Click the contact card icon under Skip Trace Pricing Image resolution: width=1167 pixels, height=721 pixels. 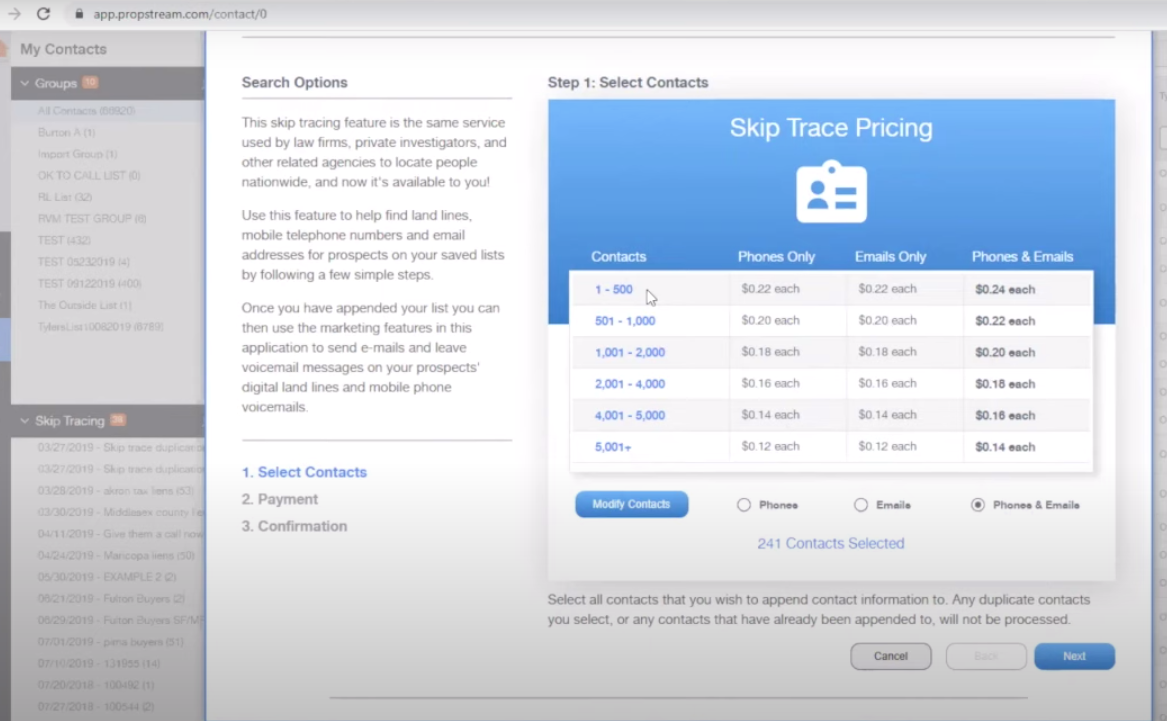coord(831,191)
